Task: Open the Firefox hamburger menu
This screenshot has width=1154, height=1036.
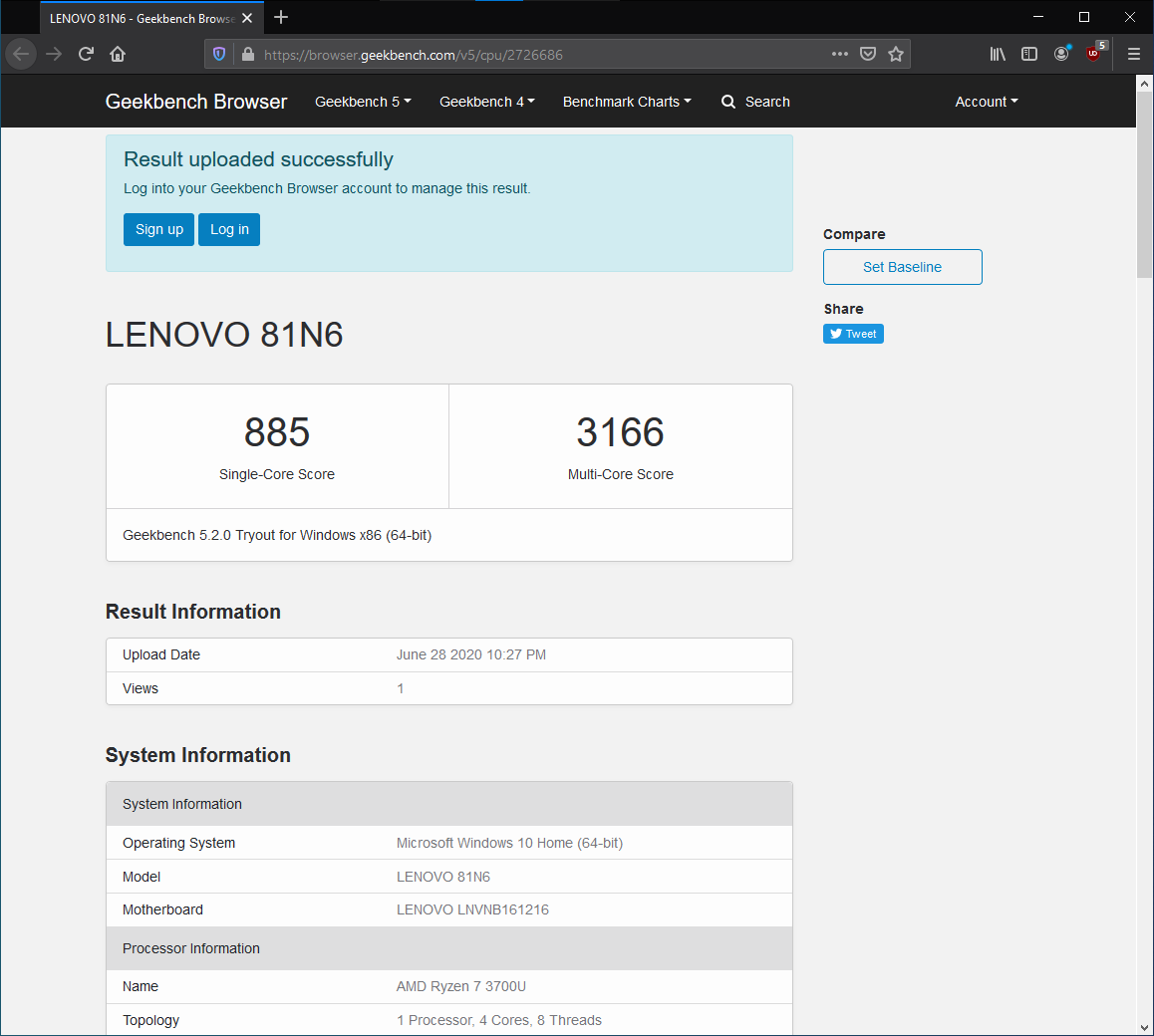Action: pos(1134,54)
